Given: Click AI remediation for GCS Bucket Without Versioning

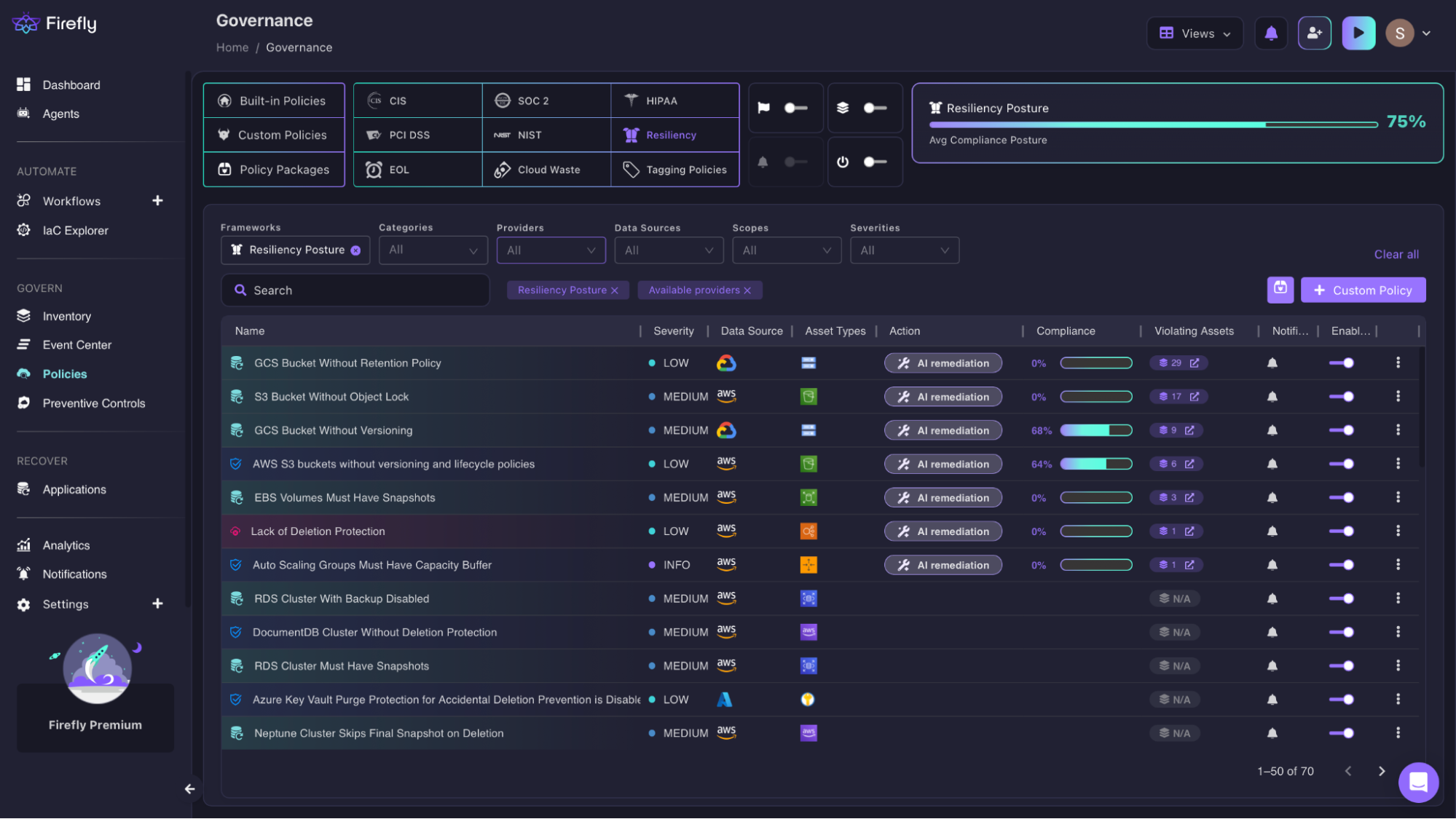Looking at the screenshot, I should coord(943,431).
